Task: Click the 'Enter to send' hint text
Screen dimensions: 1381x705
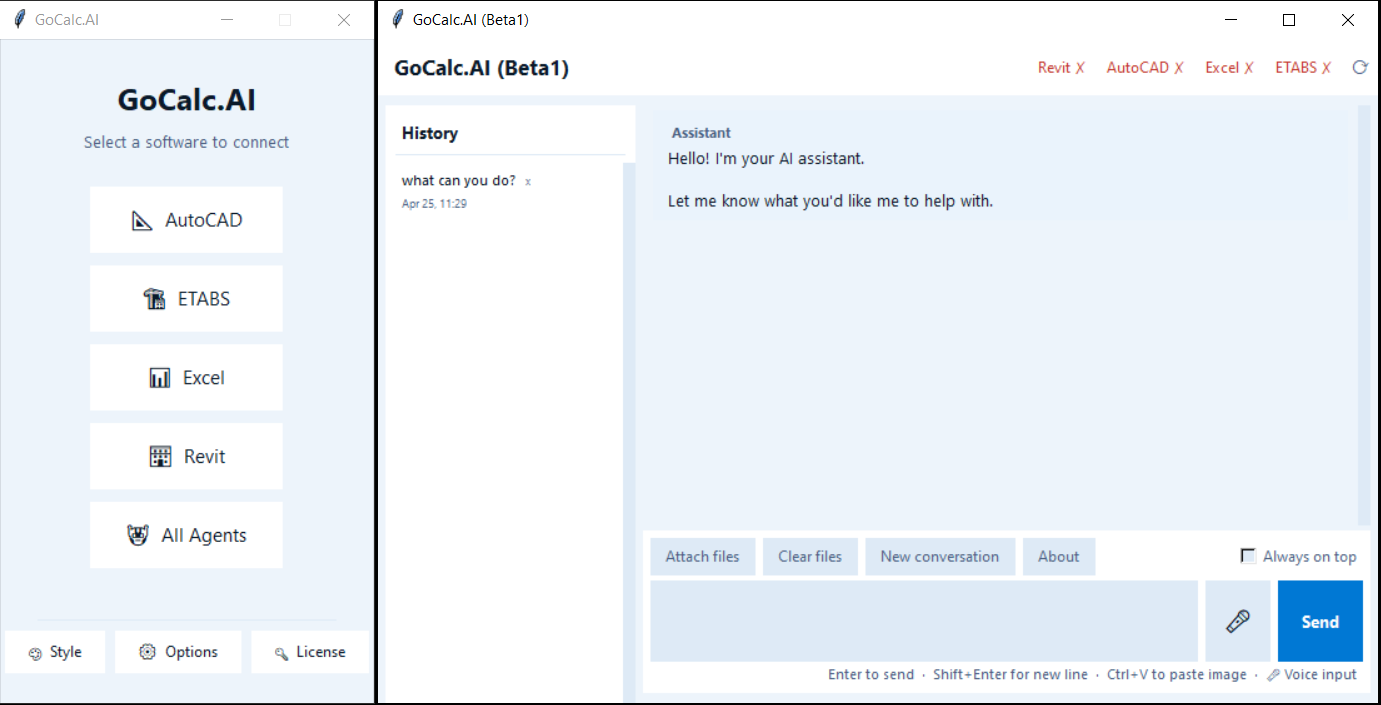Action: pyautogui.click(x=871, y=675)
